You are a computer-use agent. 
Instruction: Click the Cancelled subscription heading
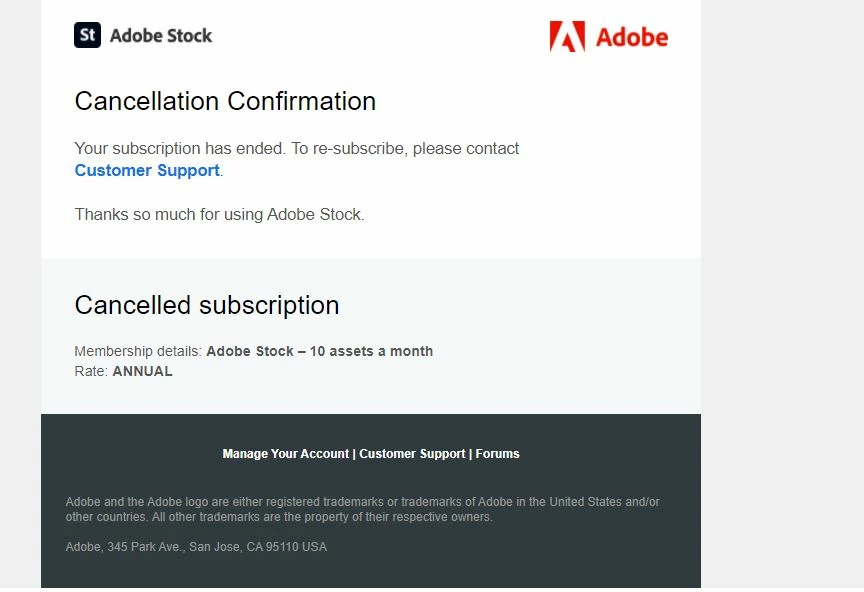(207, 305)
